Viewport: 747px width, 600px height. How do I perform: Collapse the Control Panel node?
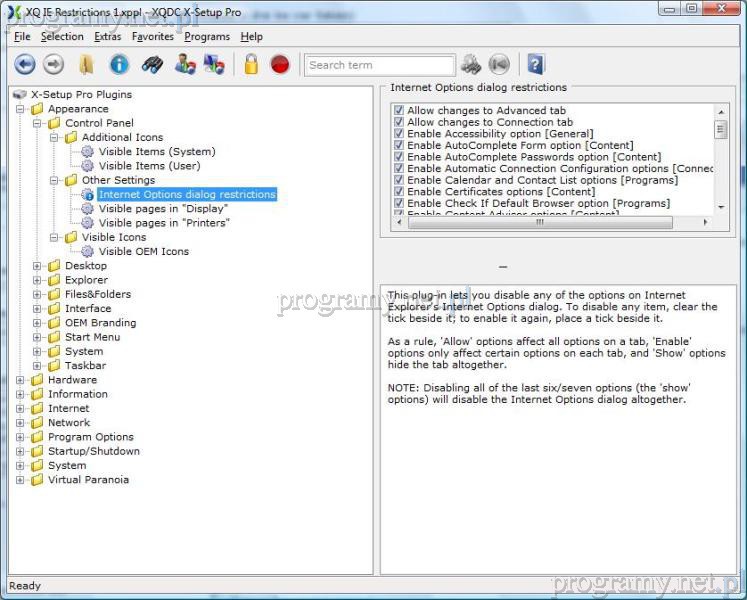[x=38, y=123]
